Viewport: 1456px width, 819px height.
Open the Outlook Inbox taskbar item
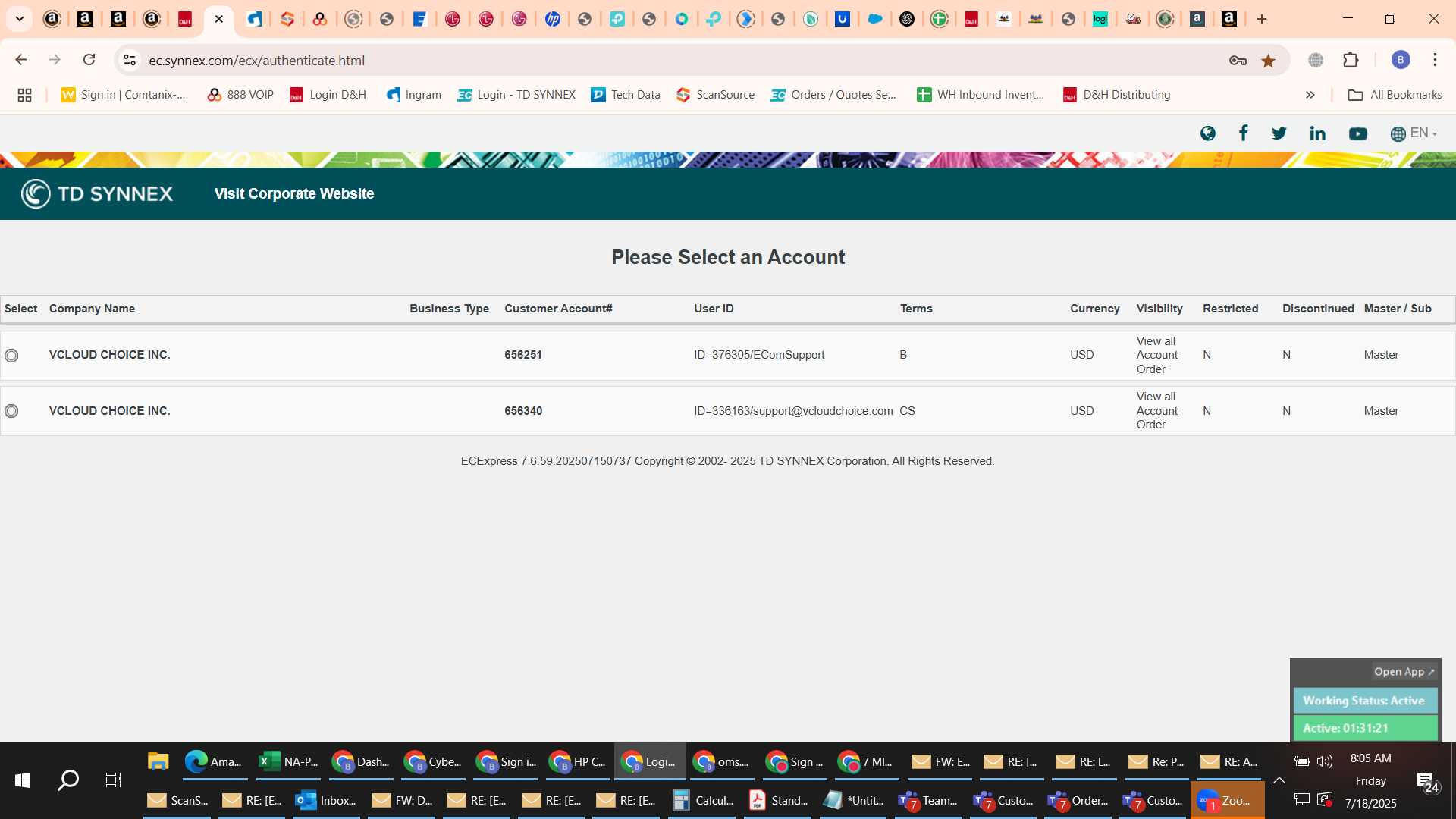[x=326, y=801]
